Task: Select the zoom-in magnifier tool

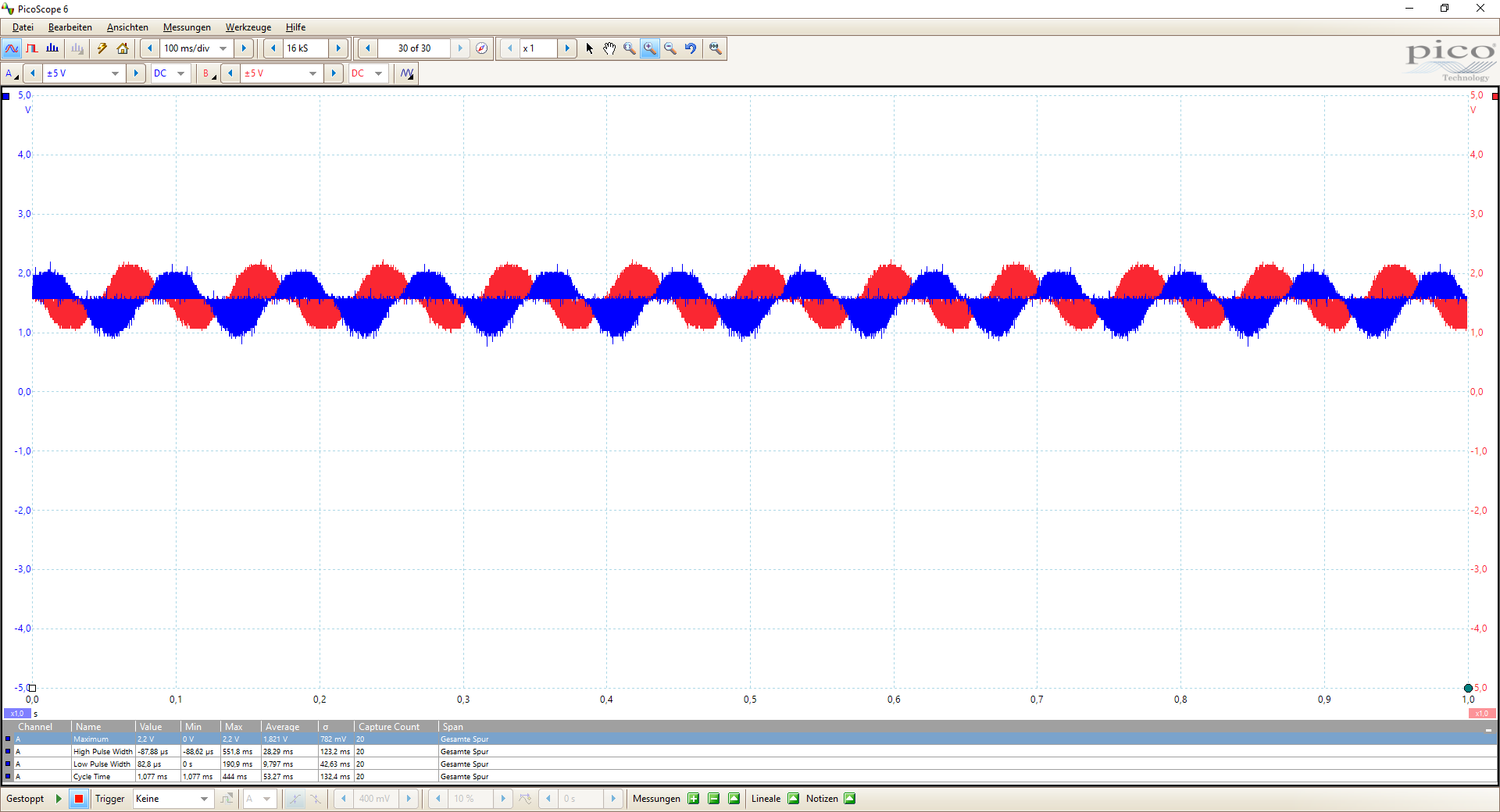Action: click(650, 48)
